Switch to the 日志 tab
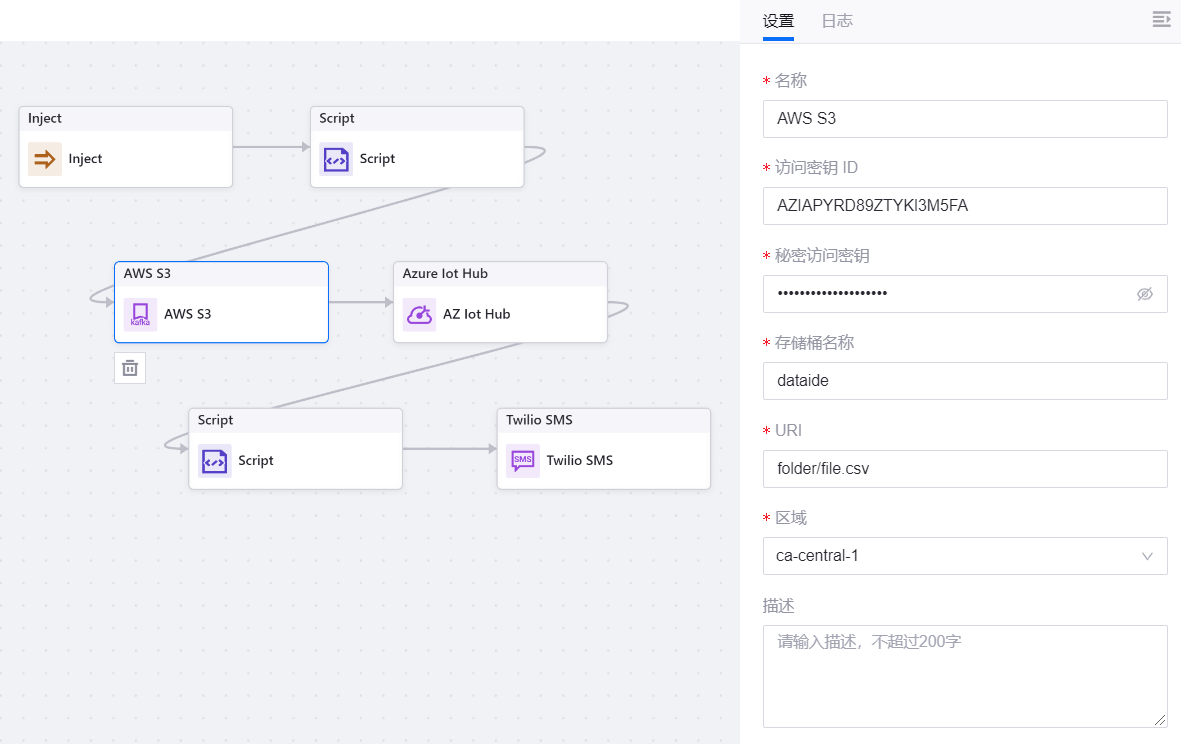Screen dimensions: 1181x744 [x=837, y=21]
